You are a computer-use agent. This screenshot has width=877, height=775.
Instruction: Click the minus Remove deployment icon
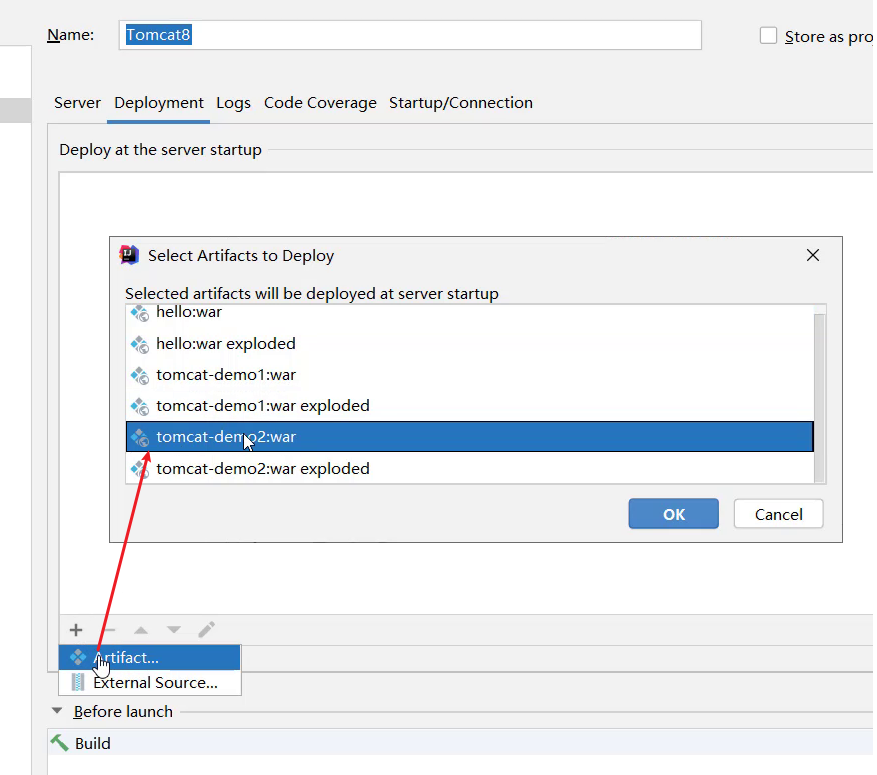pos(109,630)
